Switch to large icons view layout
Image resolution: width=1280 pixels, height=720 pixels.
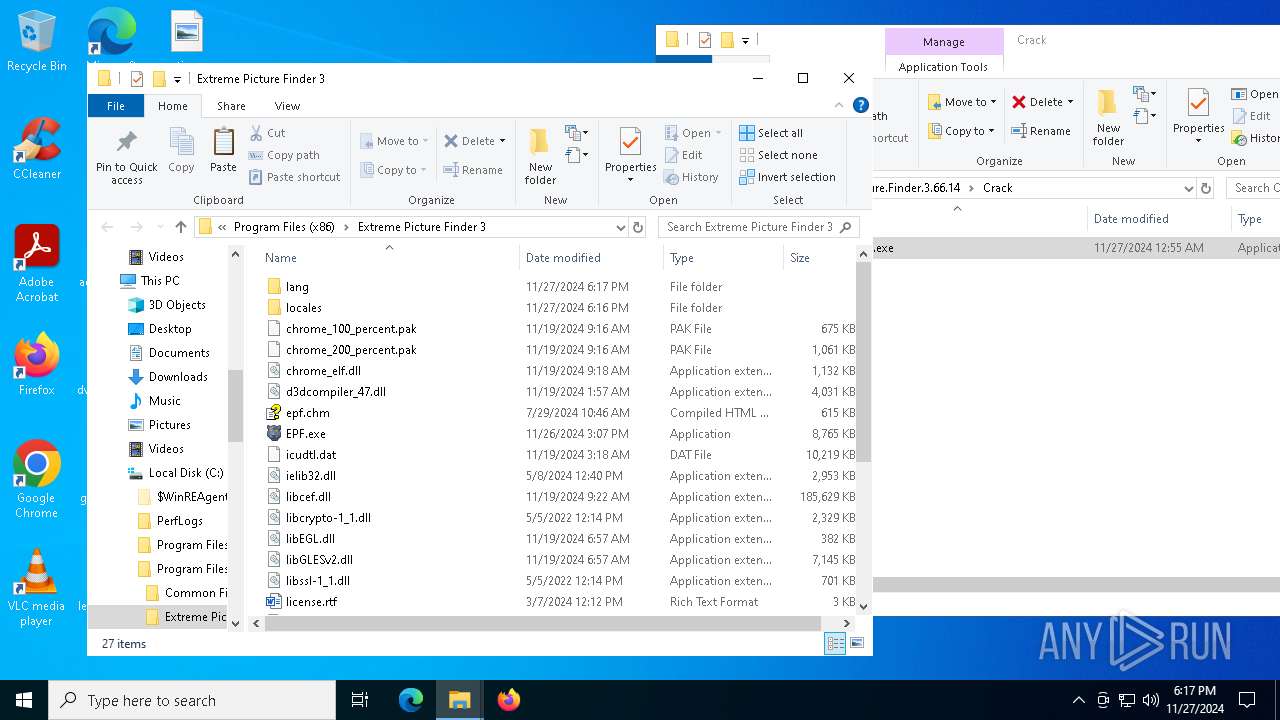click(857, 644)
